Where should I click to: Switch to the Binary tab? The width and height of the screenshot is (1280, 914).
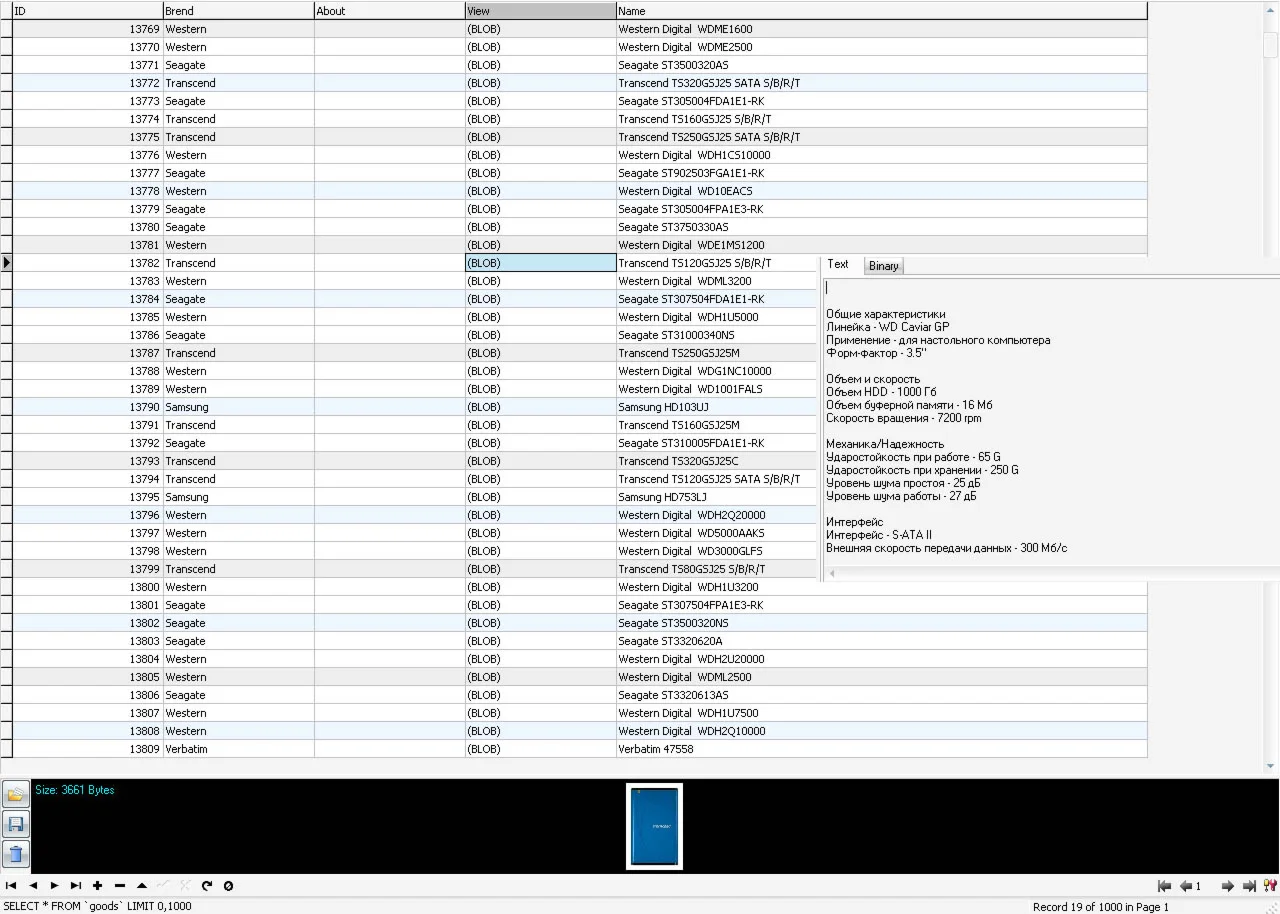(x=884, y=266)
